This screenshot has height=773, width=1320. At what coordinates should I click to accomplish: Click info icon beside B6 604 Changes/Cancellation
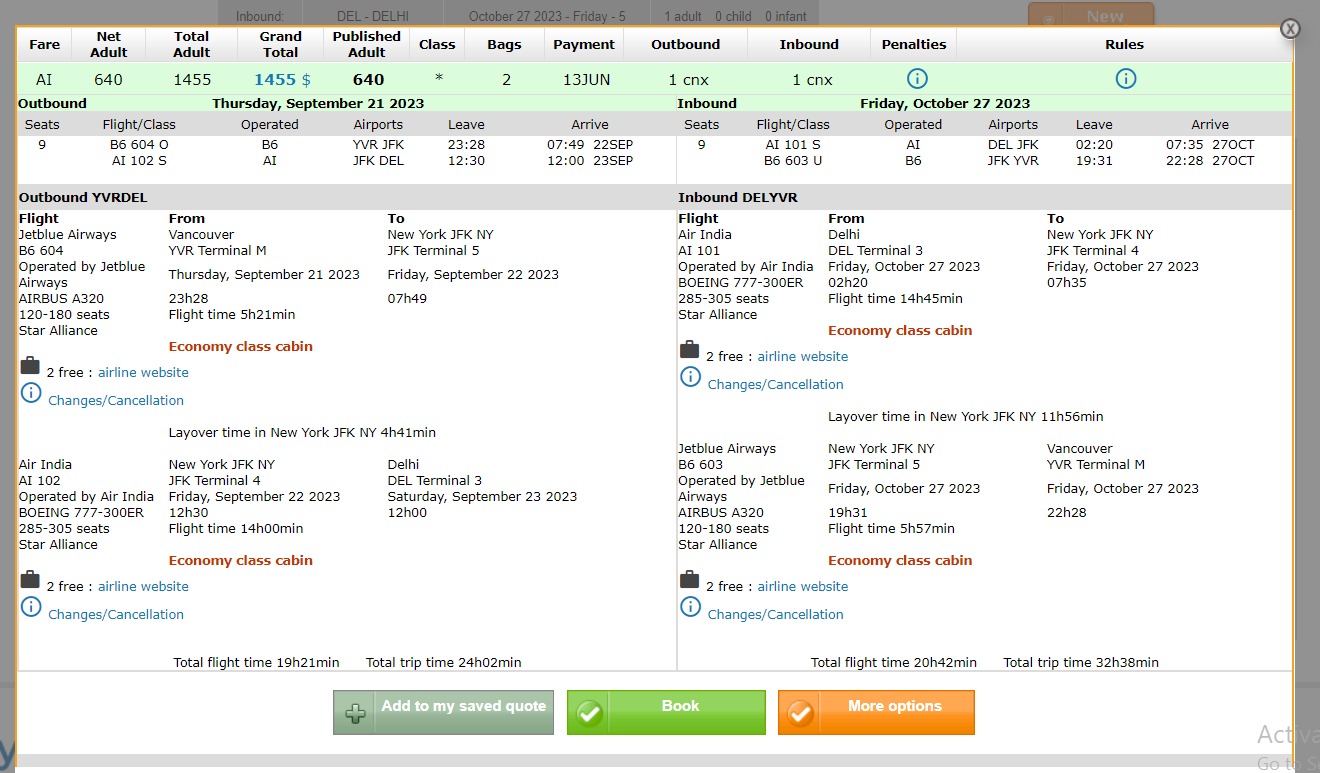coord(31,393)
